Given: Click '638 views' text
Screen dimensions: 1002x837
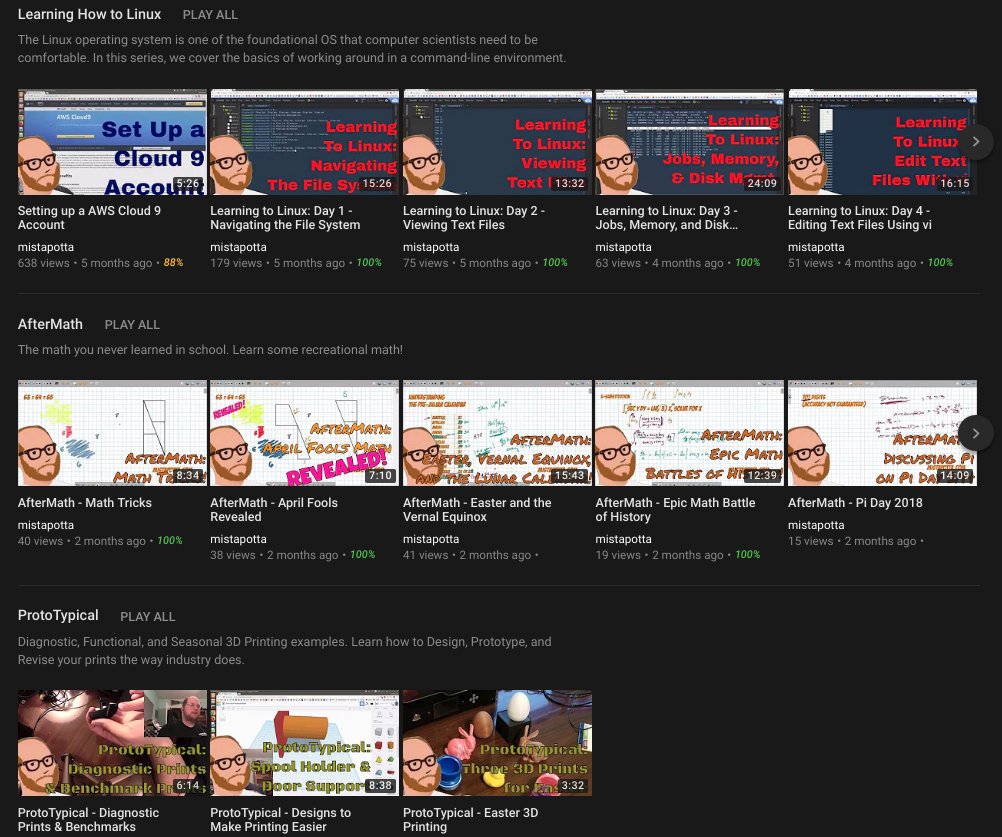Looking at the screenshot, I should point(43,263).
